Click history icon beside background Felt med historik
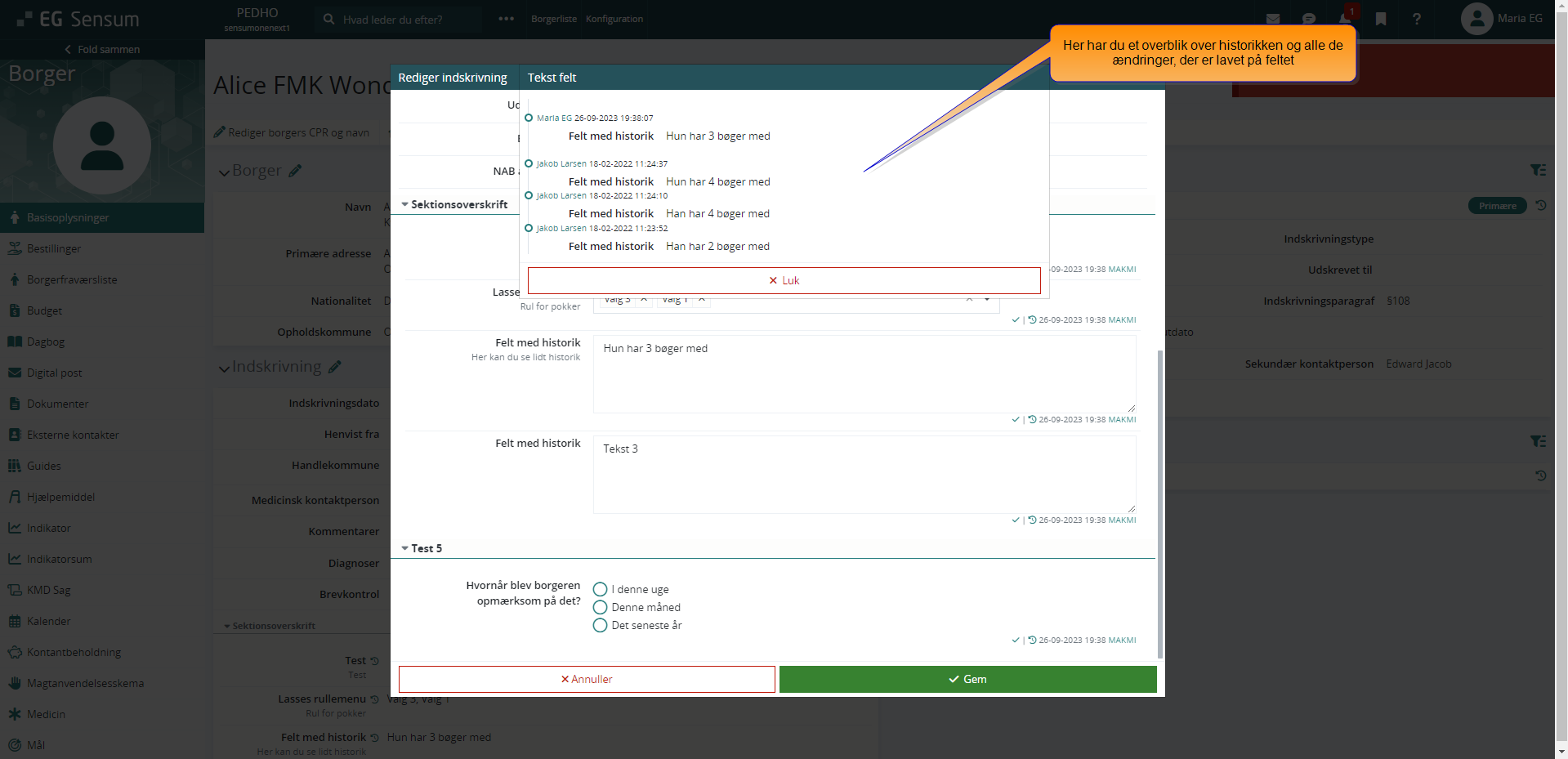1568x759 pixels. (x=374, y=738)
